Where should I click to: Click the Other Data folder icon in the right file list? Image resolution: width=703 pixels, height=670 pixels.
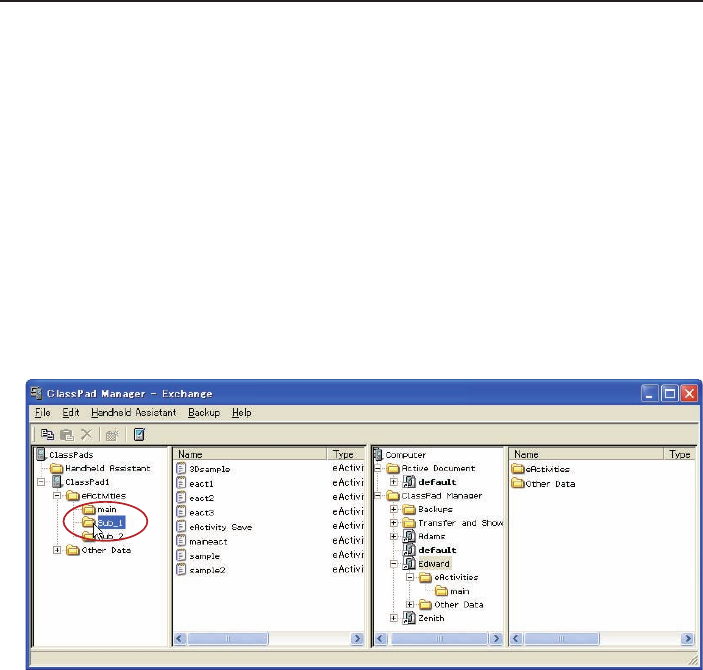[x=518, y=483]
